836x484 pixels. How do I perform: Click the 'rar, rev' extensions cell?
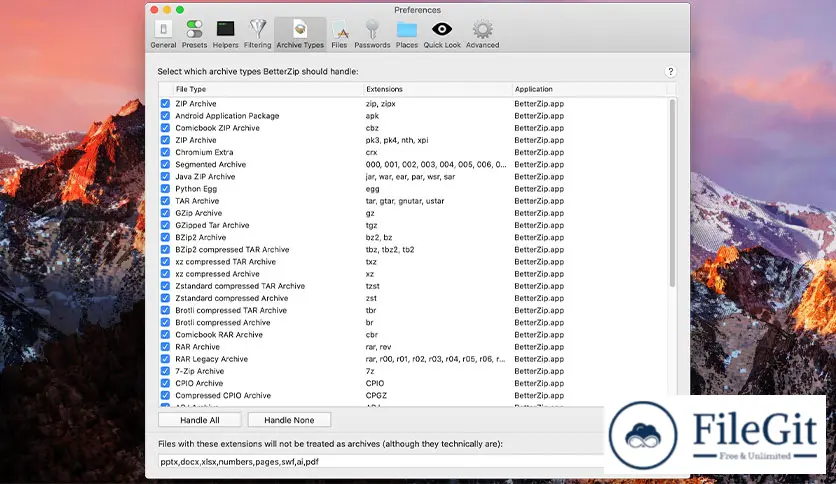pyautogui.click(x=378, y=346)
